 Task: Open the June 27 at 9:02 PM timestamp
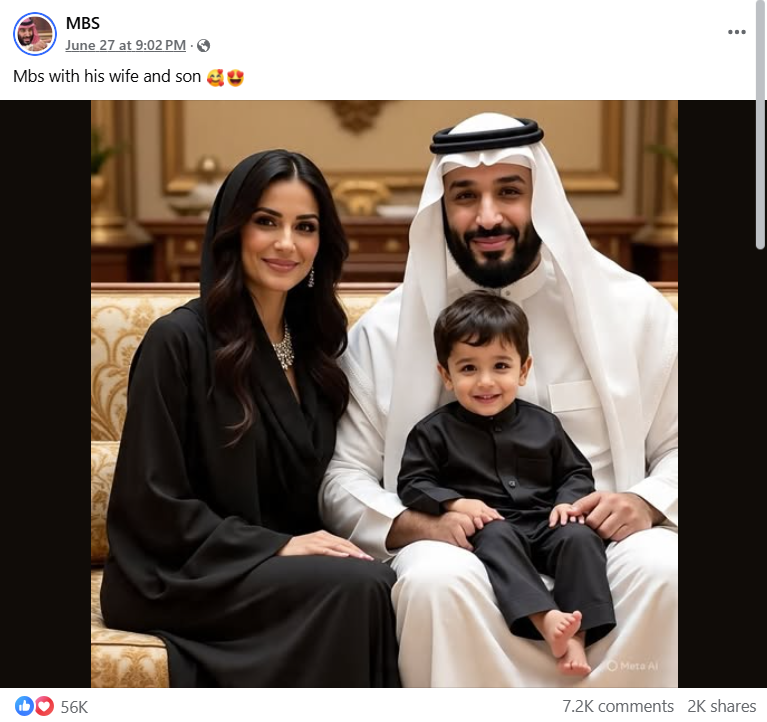click(x=125, y=45)
